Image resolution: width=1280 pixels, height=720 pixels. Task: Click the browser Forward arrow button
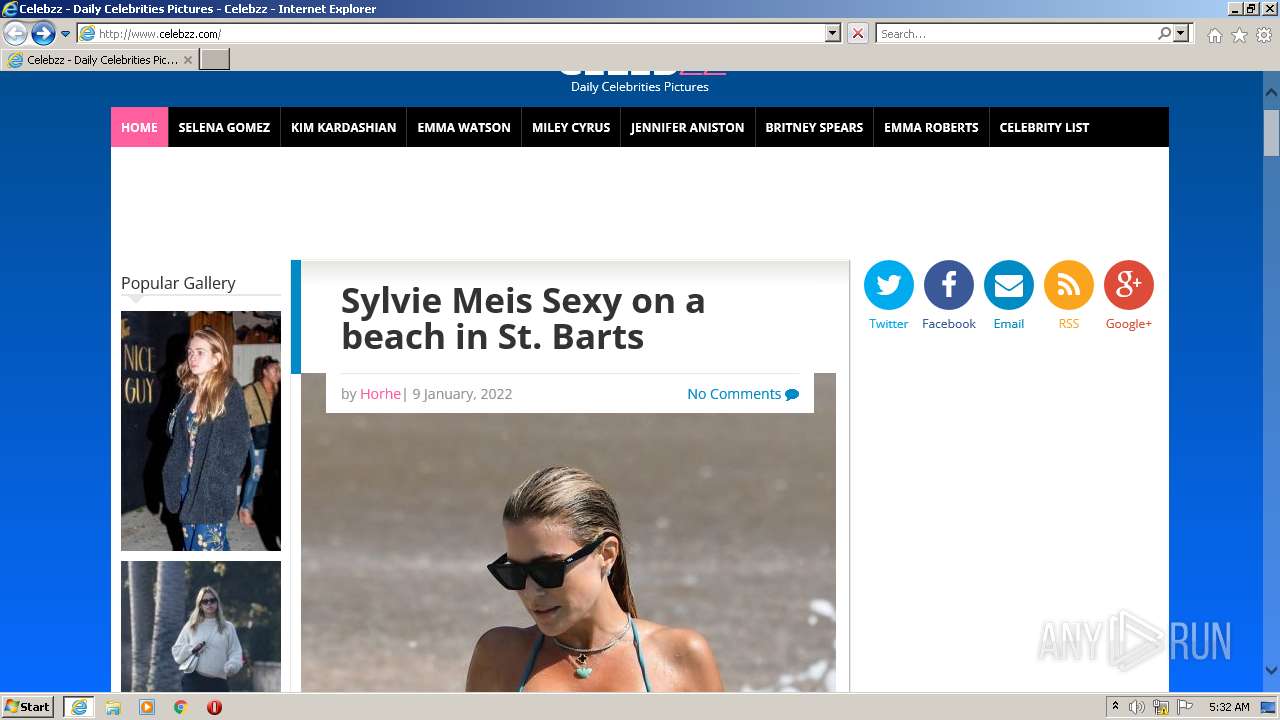pos(42,34)
